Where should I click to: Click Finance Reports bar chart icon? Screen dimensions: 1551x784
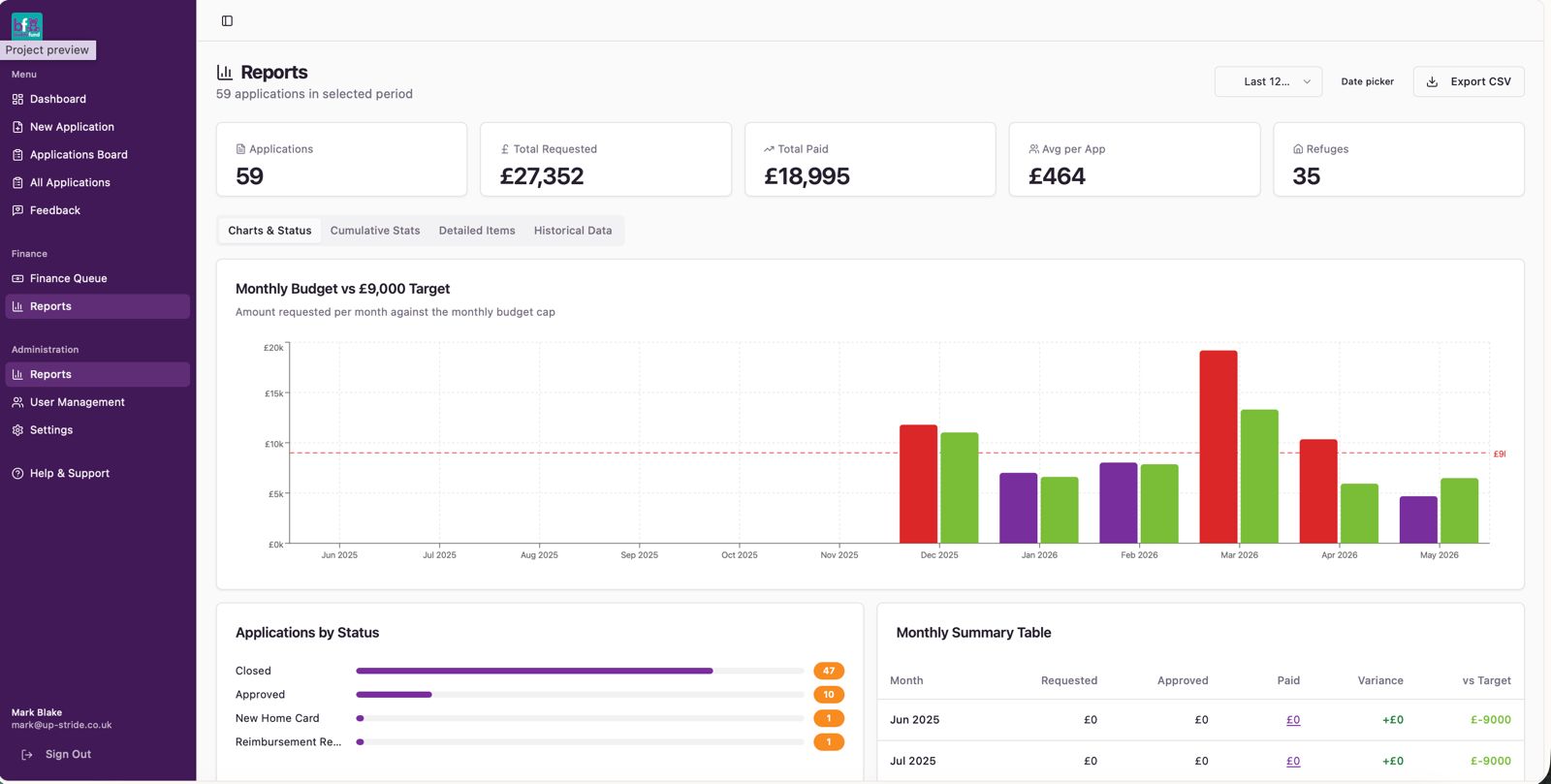point(17,306)
